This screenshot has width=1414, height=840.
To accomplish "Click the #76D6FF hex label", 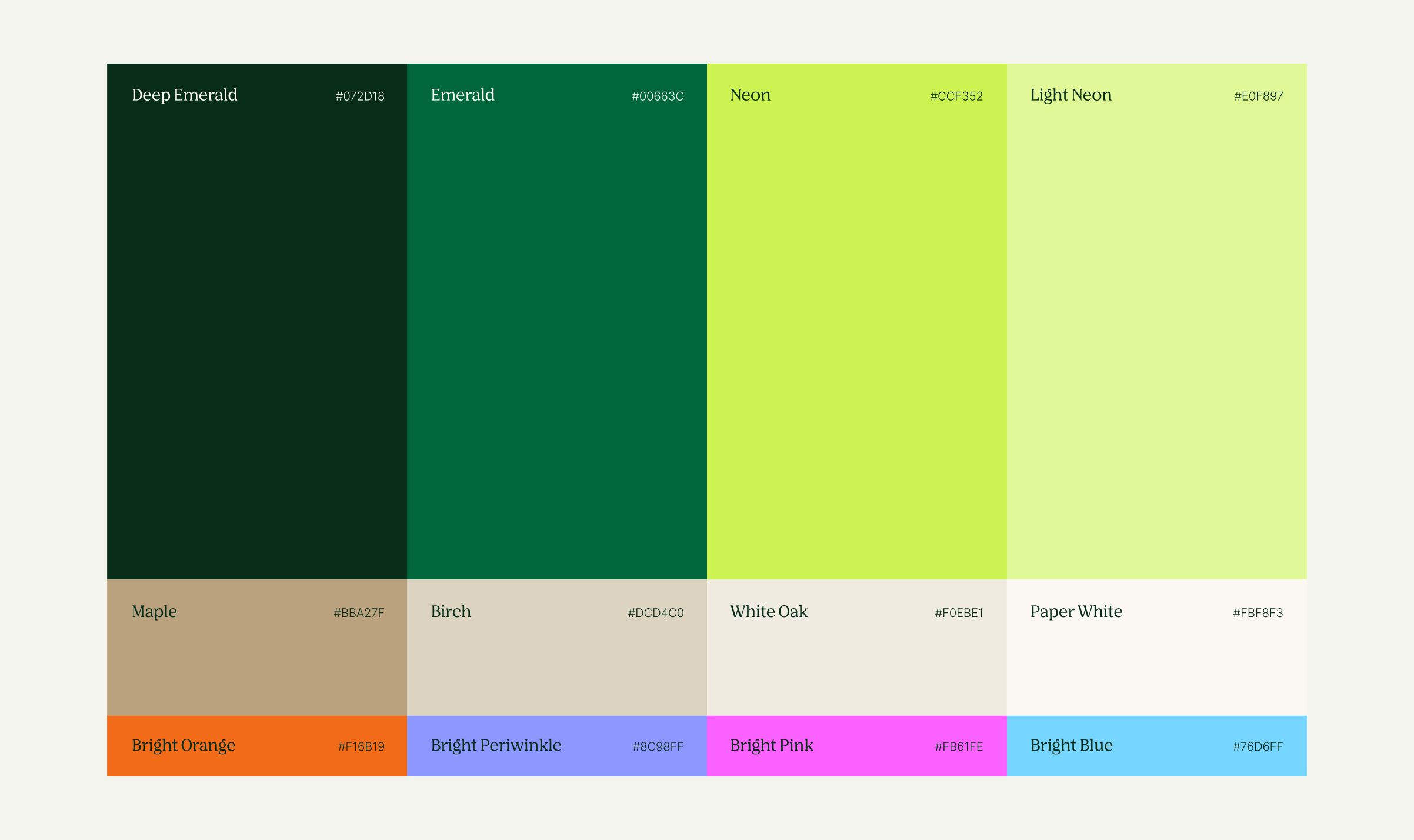I will click(x=1258, y=746).
